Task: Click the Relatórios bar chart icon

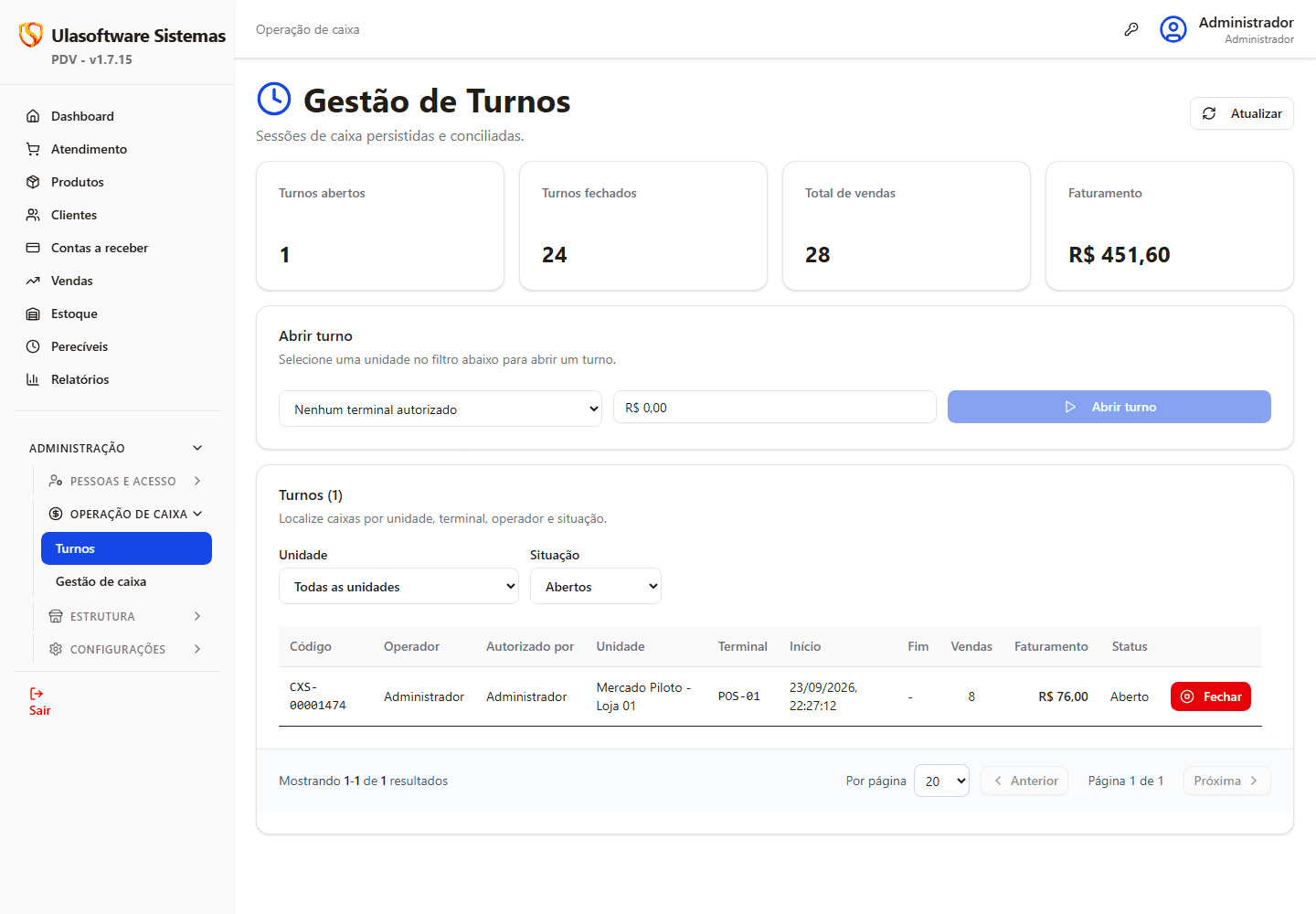Action: [x=33, y=379]
